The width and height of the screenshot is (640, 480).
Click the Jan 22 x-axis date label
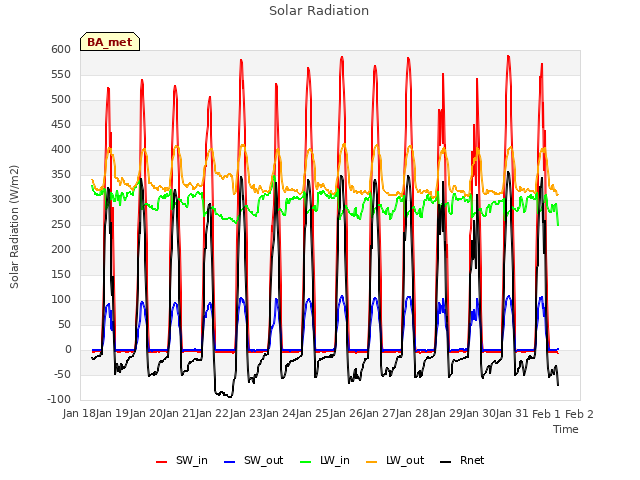212,414
